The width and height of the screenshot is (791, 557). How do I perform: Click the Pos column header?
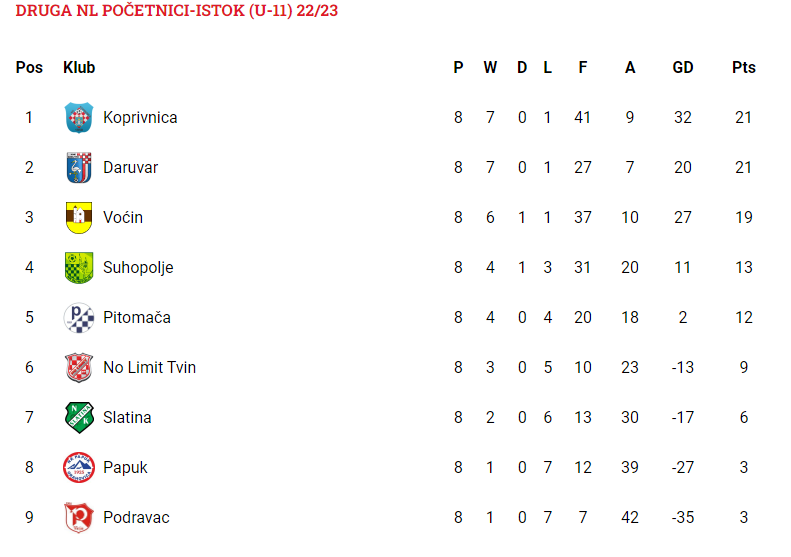[x=29, y=68]
